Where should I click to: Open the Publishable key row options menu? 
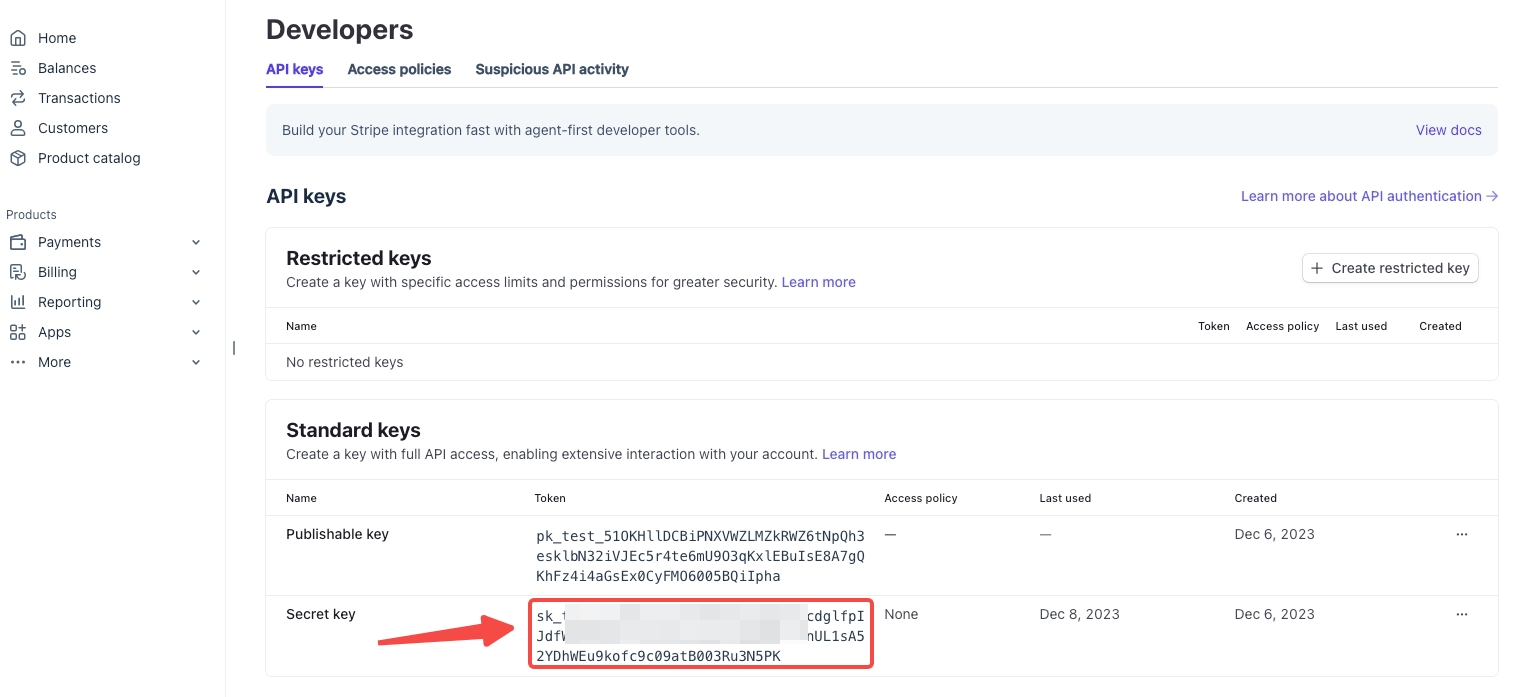pos(1462,534)
